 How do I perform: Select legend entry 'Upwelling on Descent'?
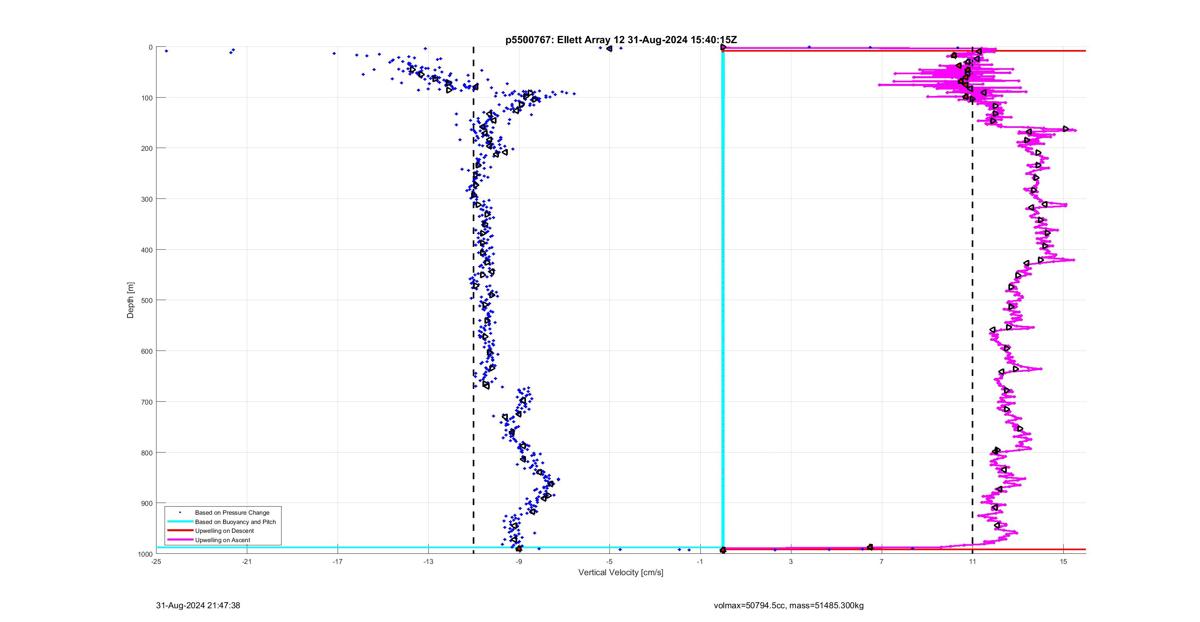(x=224, y=530)
